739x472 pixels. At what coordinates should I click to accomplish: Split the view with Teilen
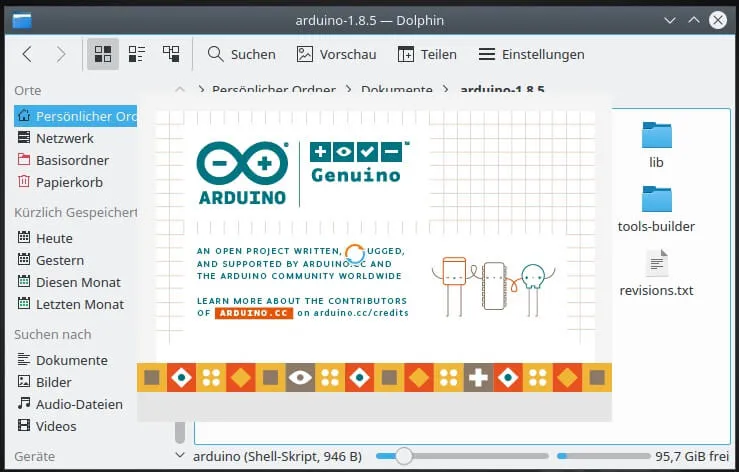(x=427, y=54)
